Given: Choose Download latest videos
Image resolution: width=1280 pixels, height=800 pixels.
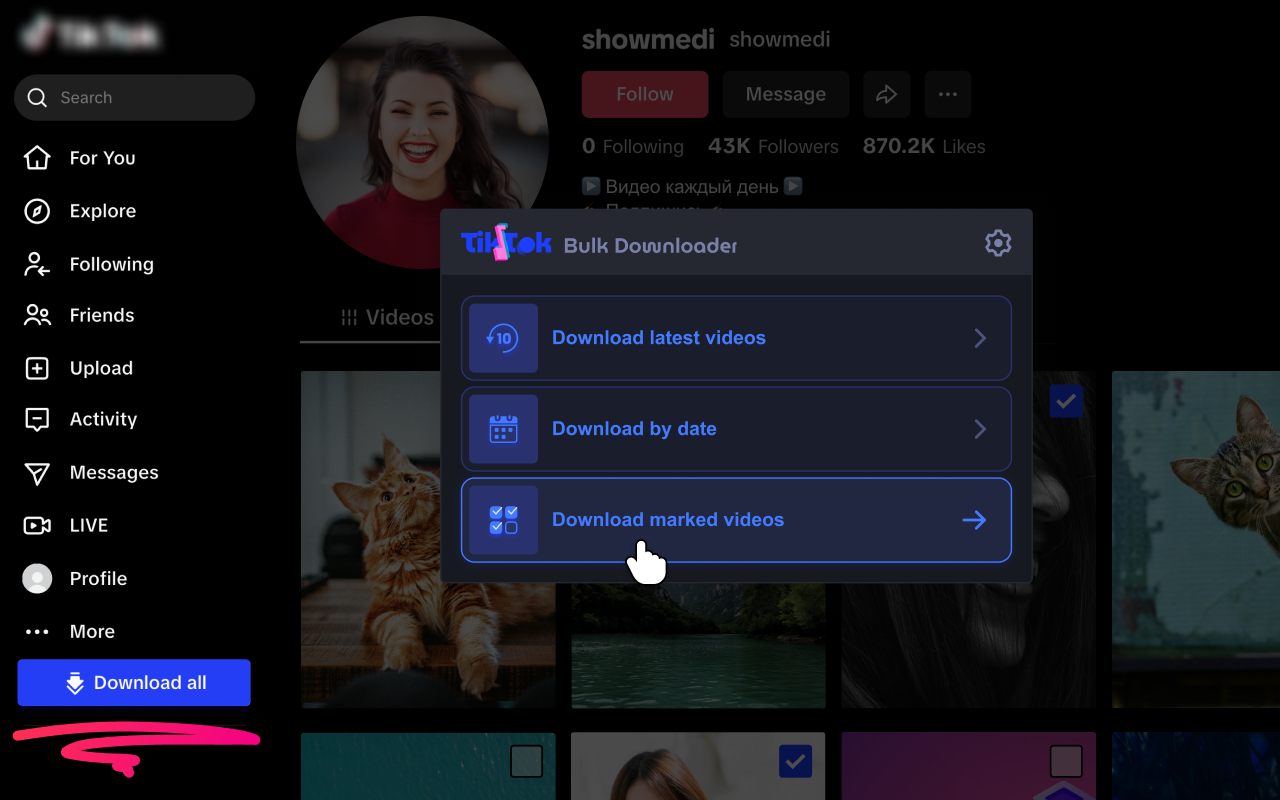Looking at the screenshot, I should click(736, 338).
